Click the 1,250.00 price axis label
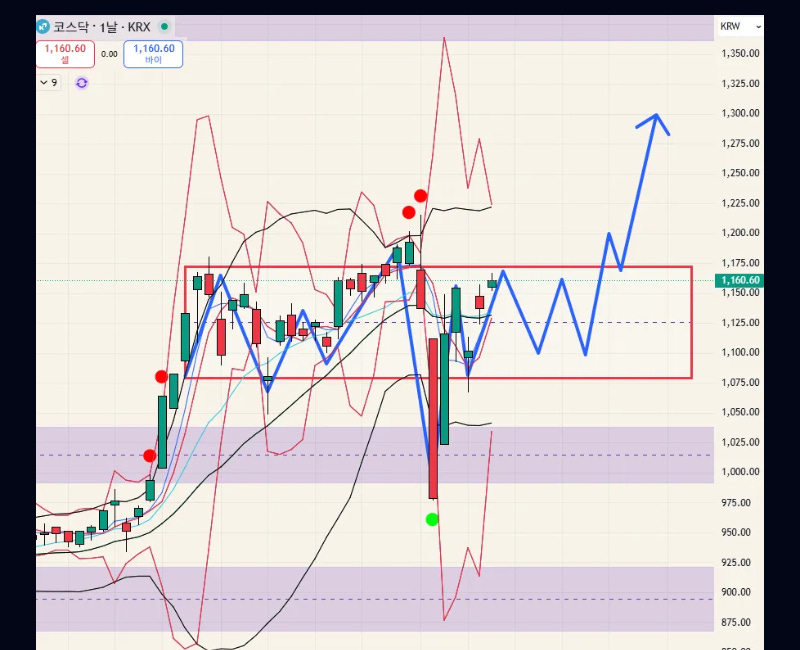The width and height of the screenshot is (800, 650). pos(740,173)
